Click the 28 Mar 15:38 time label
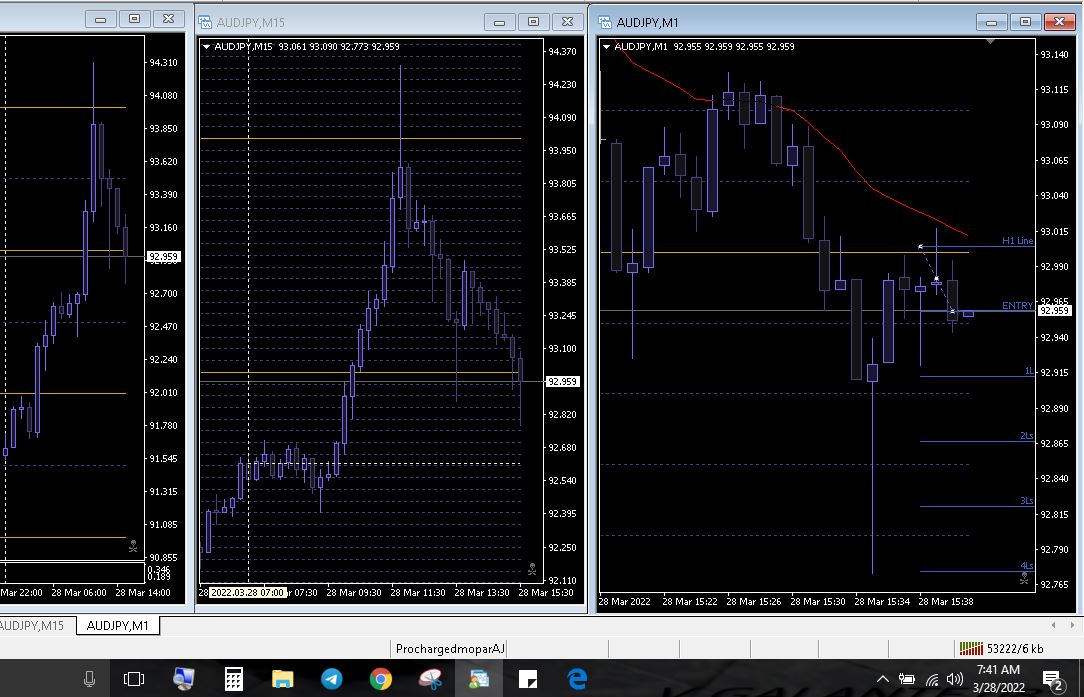 point(946,602)
